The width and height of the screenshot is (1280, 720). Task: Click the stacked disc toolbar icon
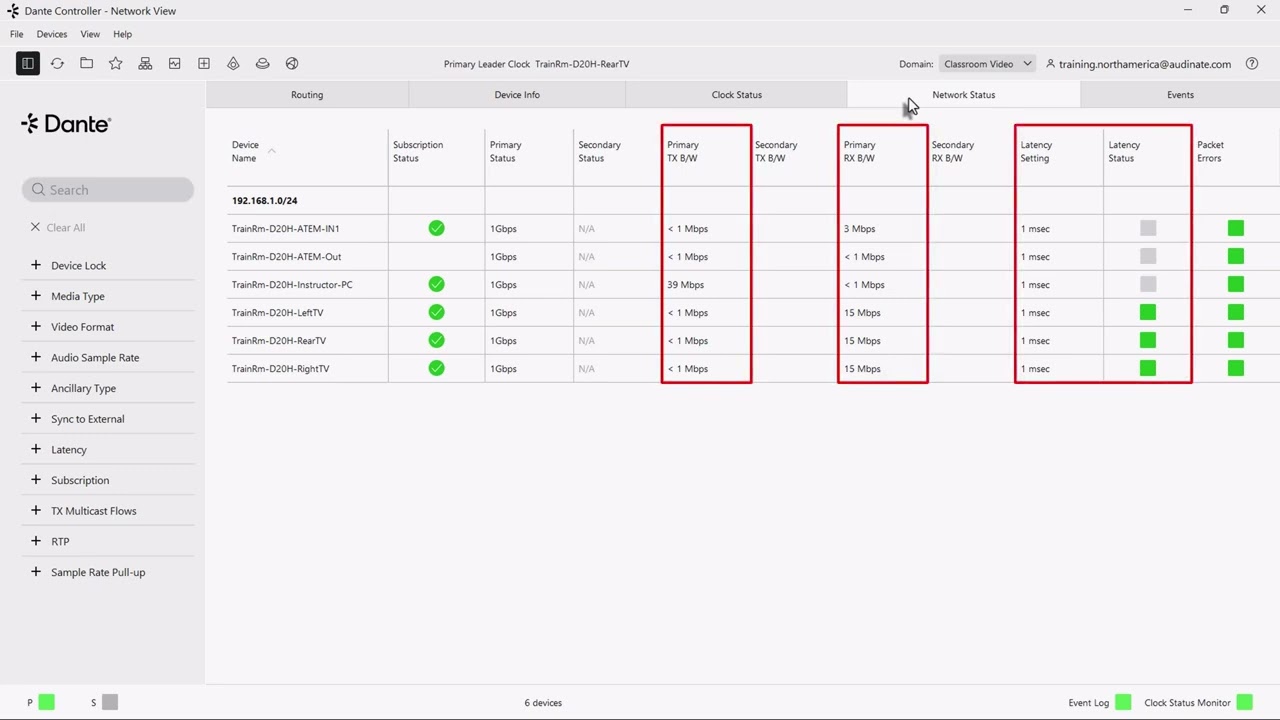(262, 64)
